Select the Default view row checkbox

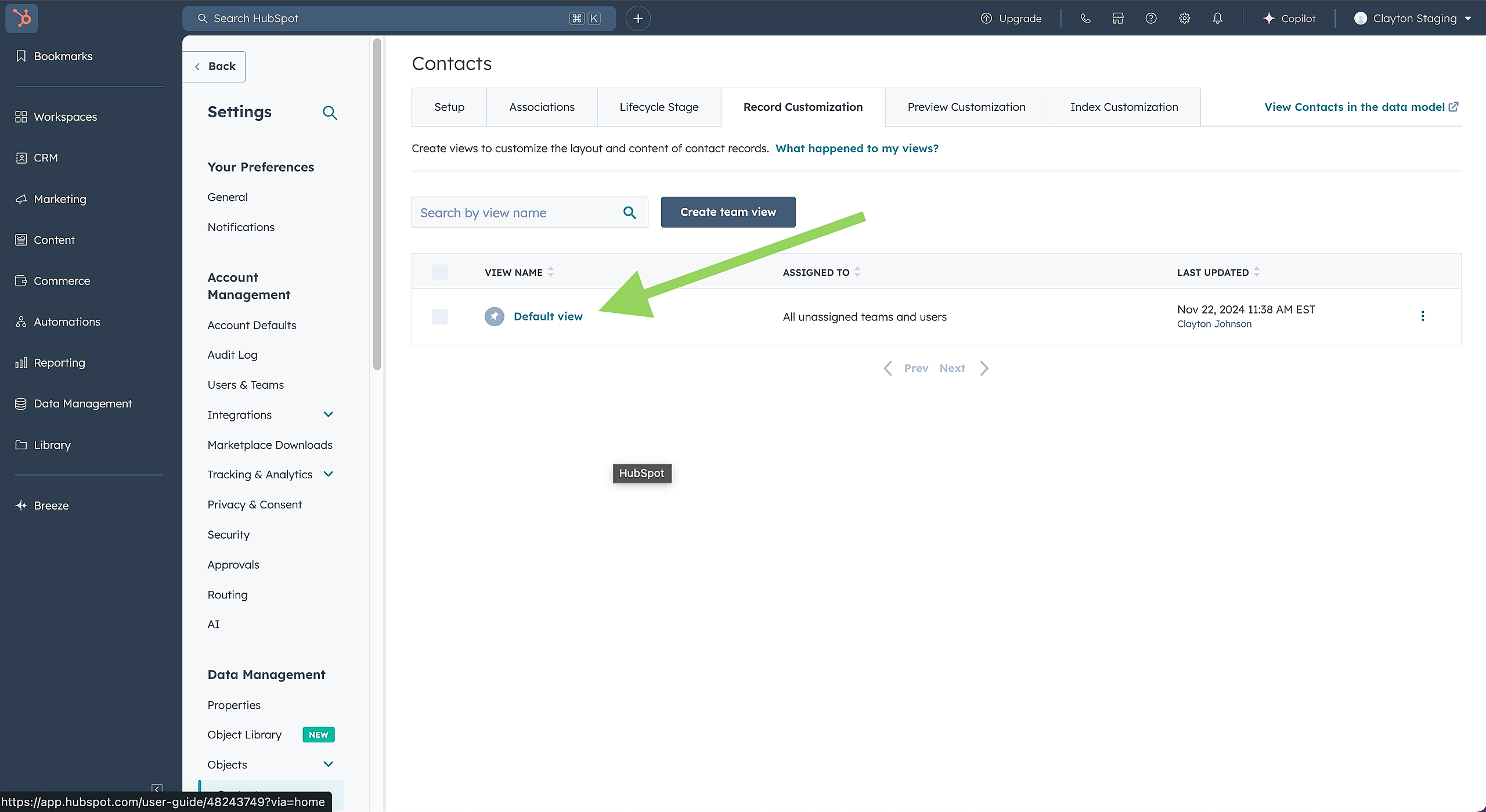point(439,317)
